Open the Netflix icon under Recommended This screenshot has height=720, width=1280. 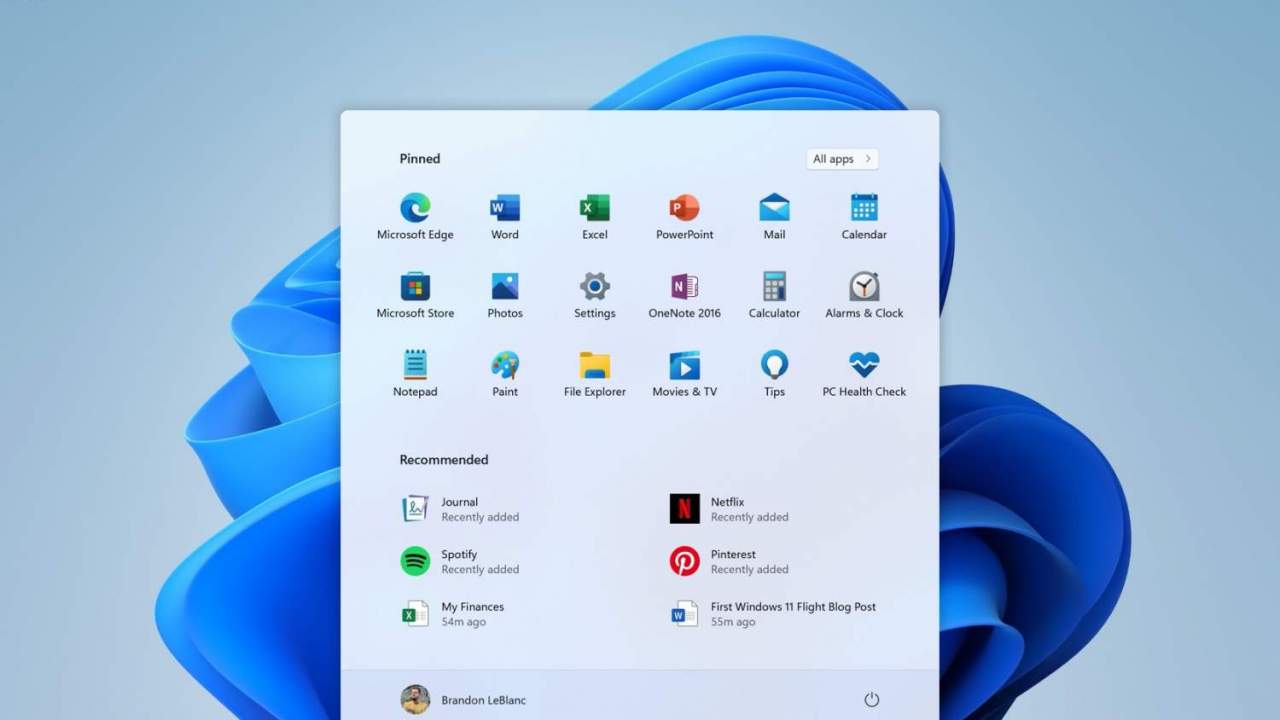point(685,509)
